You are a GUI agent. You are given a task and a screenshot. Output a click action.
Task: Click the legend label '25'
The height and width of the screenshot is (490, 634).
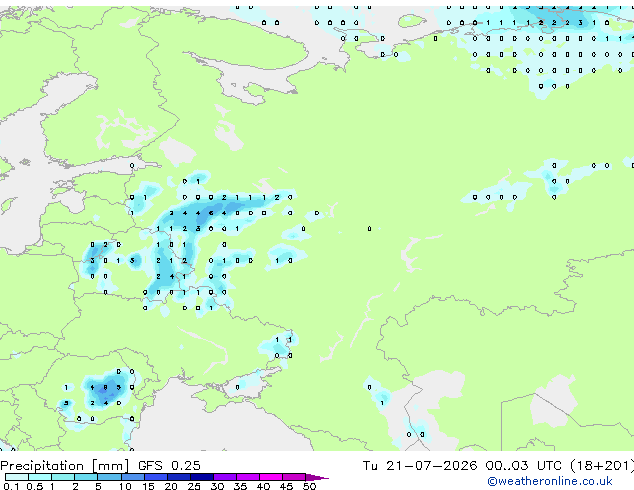(194, 486)
